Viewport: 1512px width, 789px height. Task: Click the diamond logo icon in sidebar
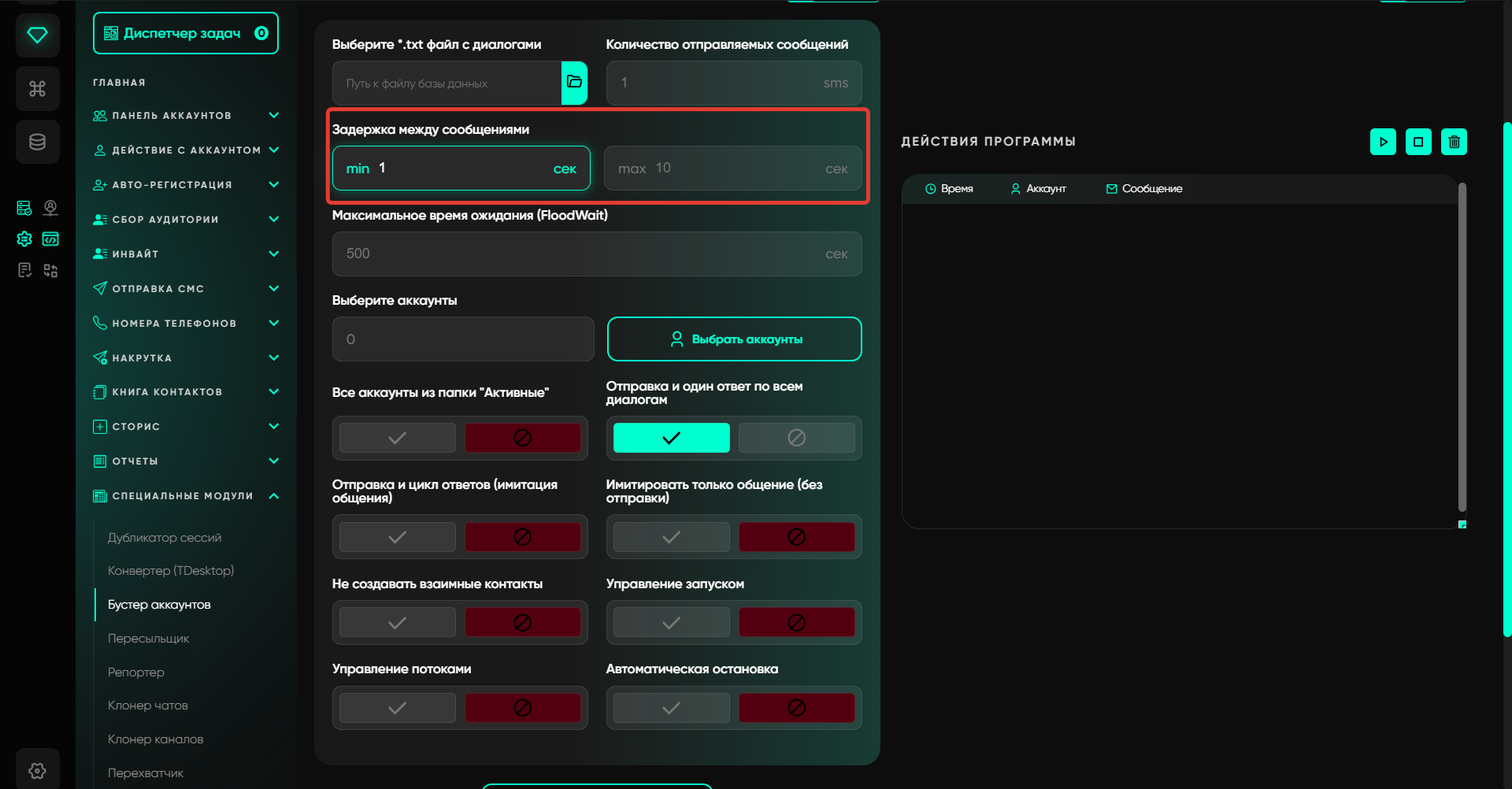pos(37,35)
